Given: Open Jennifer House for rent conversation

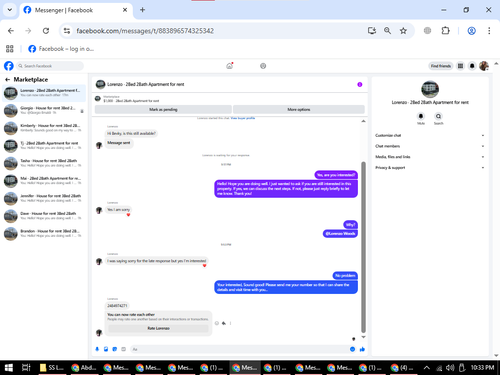Looking at the screenshot, I should coord(44,198).
